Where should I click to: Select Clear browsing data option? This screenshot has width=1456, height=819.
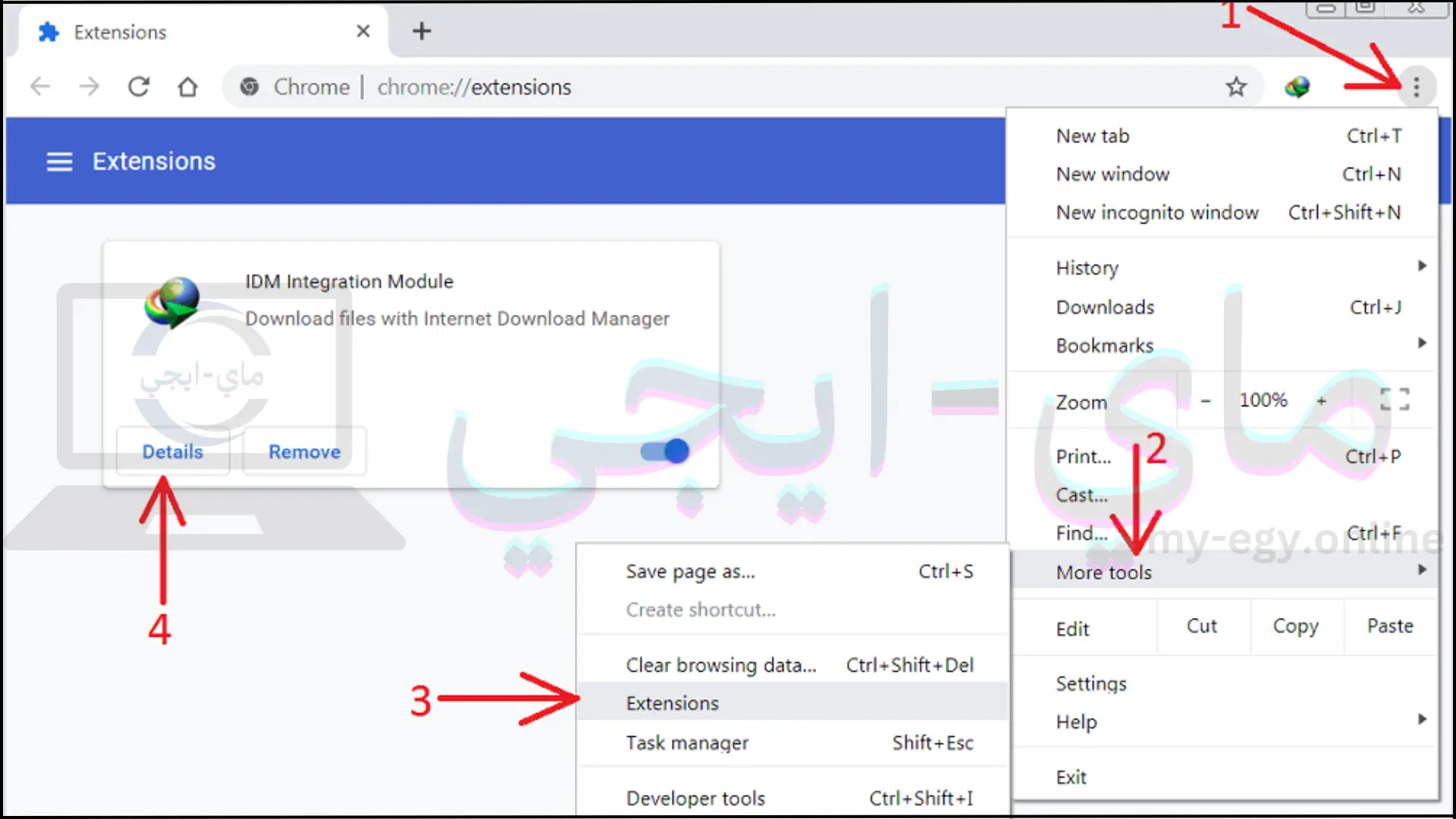[x=720, y=665]
